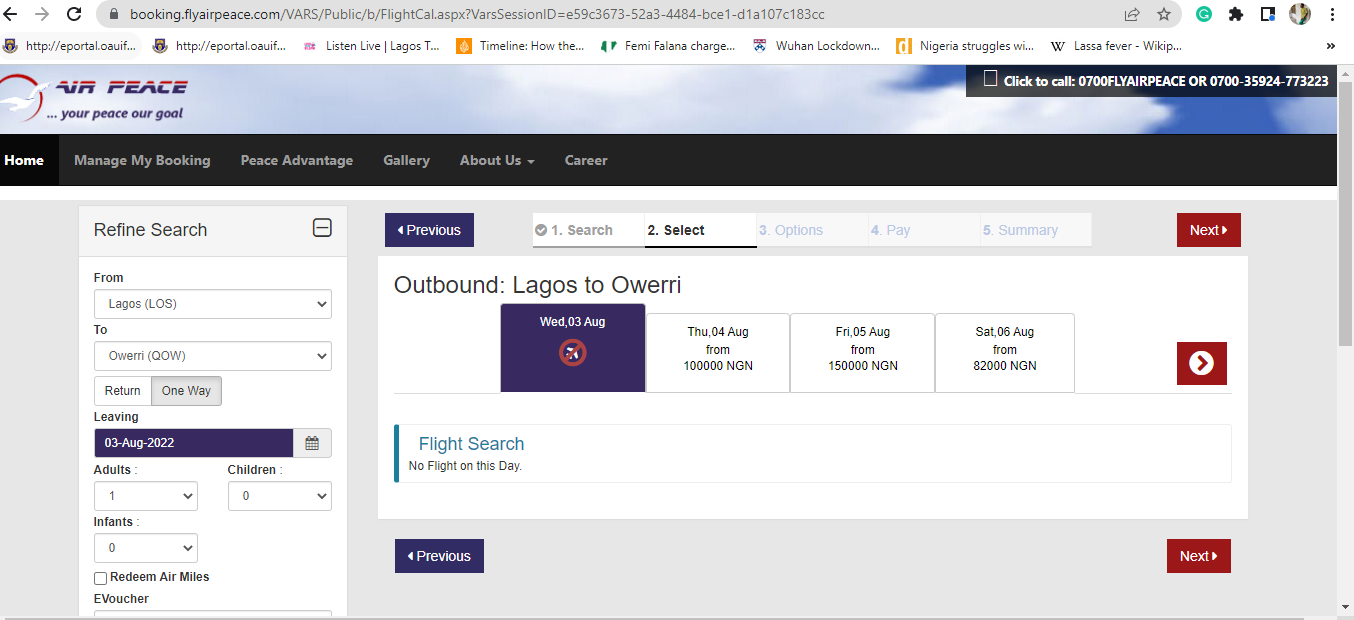Bookmark this page with the star icon
Viewport: 1354px width, 620px height.
coord(1164,14)
